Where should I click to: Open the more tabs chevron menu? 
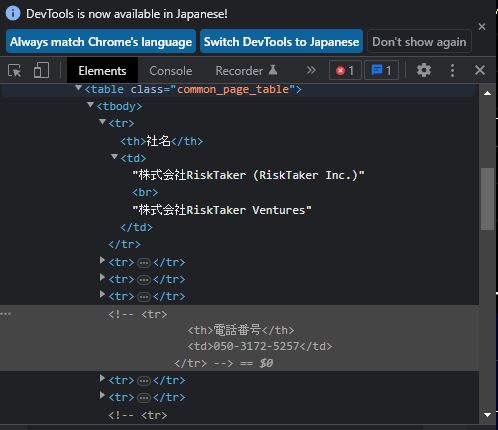(x=311, y=70)
